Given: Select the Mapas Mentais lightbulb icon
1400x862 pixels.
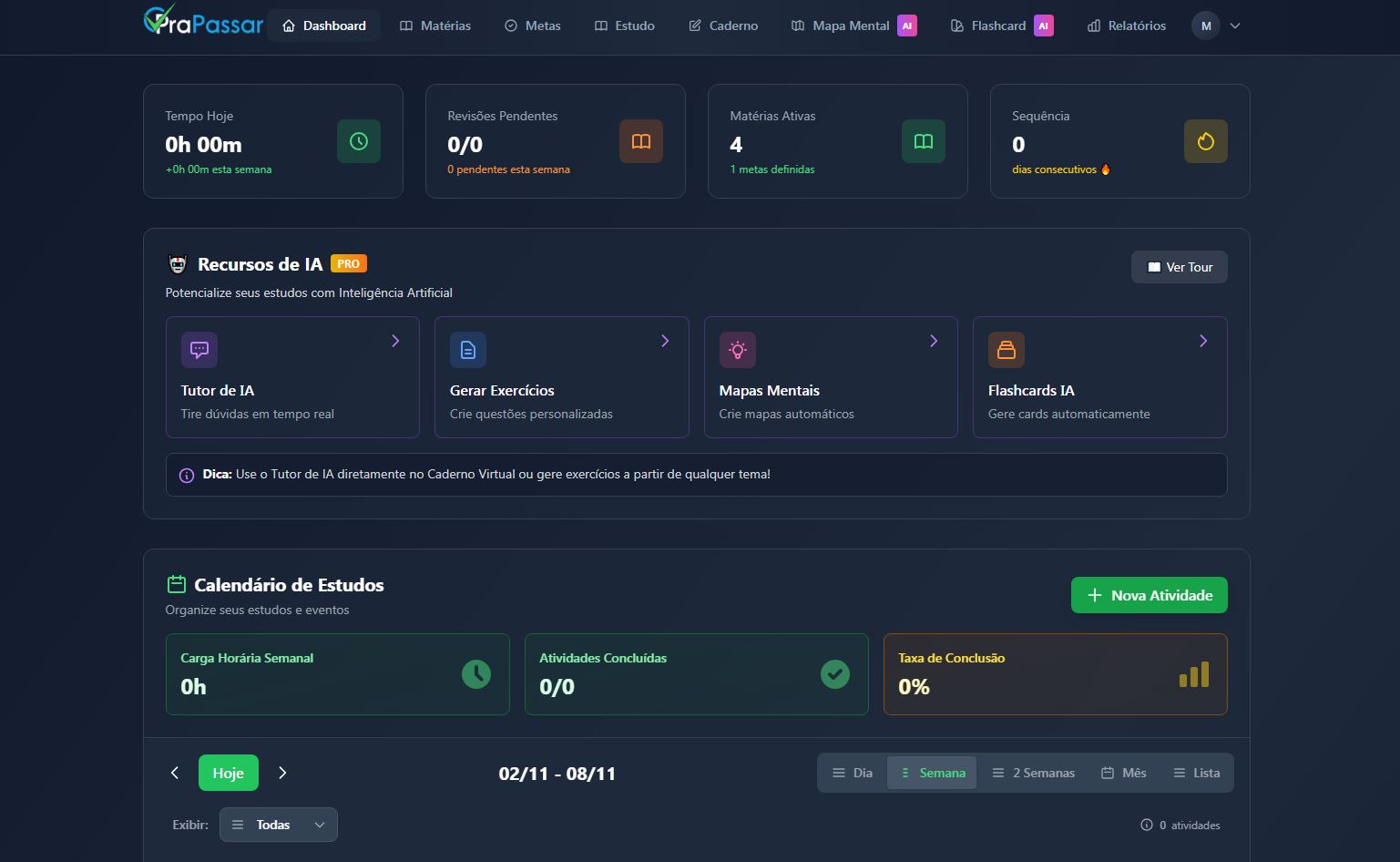Looking at the screenshot, I should point(737,349).
